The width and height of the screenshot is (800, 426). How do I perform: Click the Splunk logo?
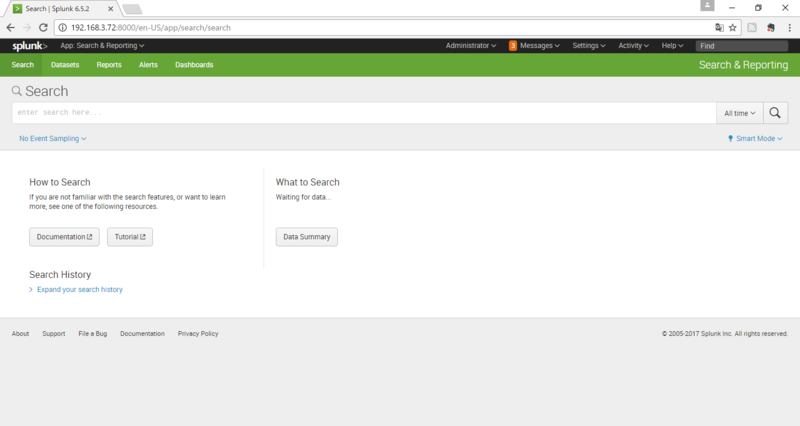30,46
